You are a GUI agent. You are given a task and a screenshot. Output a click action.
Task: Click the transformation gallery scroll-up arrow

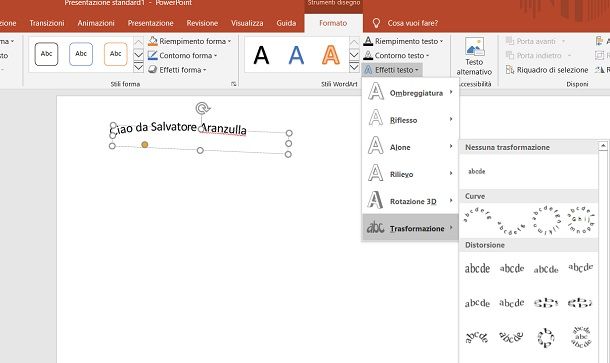[603, 146]
